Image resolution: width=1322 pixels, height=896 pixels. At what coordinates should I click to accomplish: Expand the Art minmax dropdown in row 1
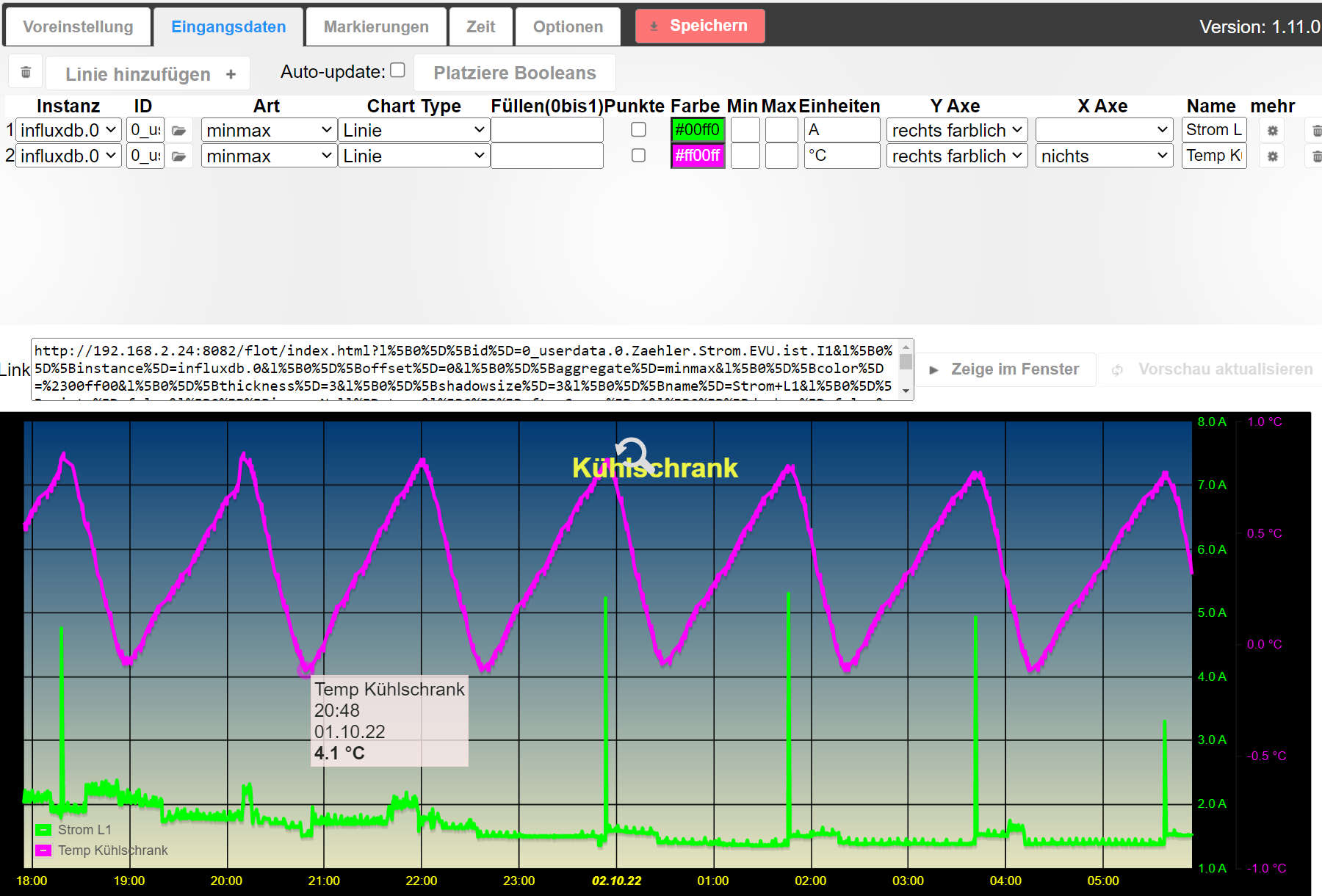(269, 131)
